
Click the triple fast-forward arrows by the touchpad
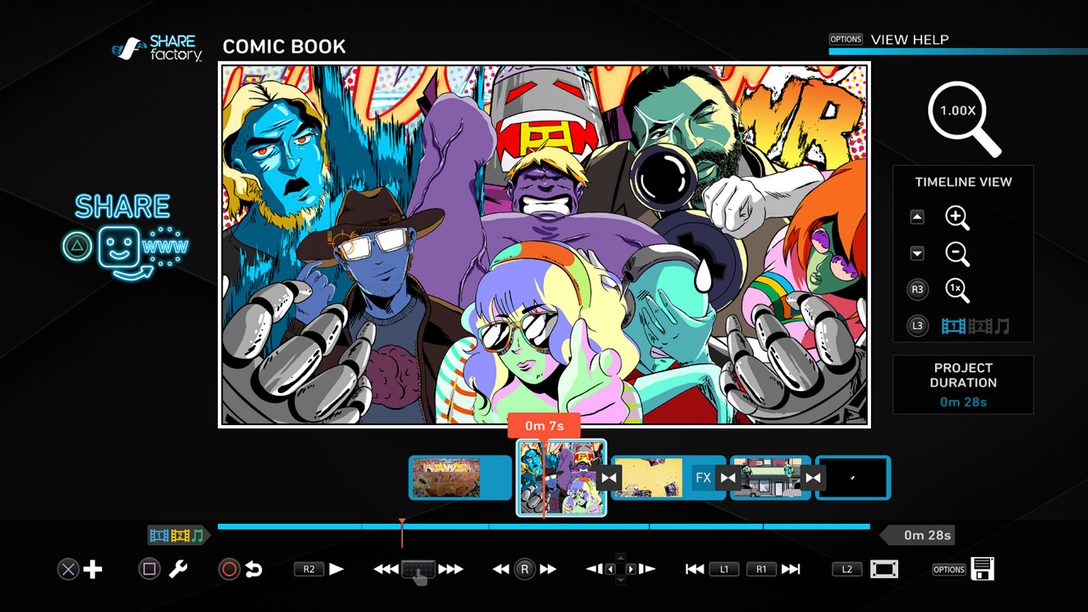point(450,570)
